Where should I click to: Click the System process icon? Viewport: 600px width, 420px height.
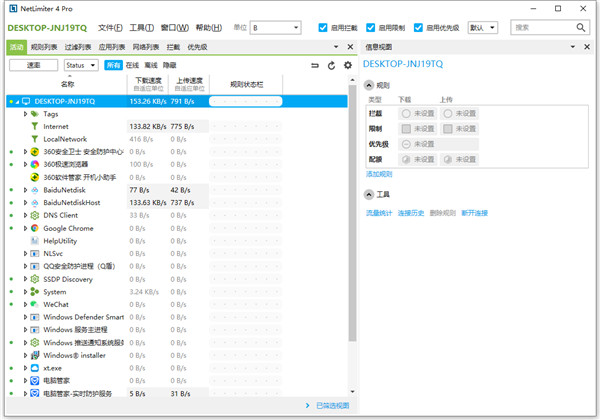click(35, 291)
